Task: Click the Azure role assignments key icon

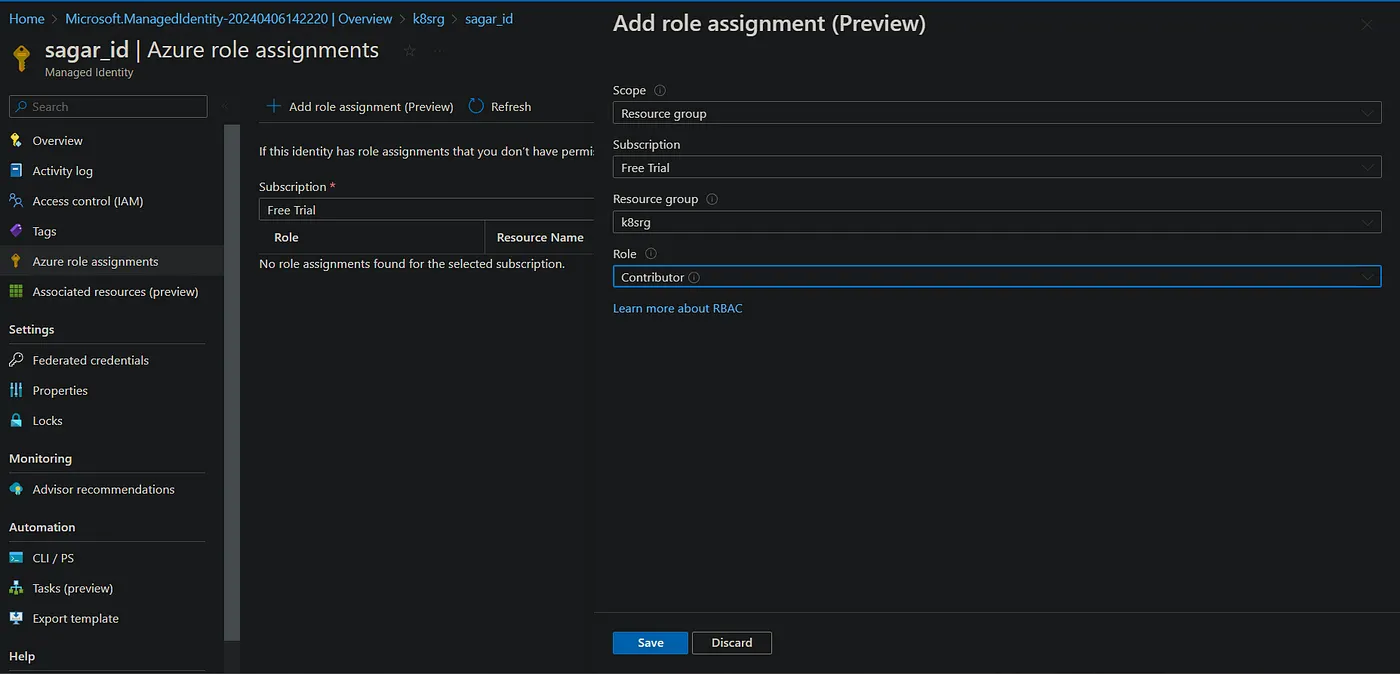Action: point(16,261)
